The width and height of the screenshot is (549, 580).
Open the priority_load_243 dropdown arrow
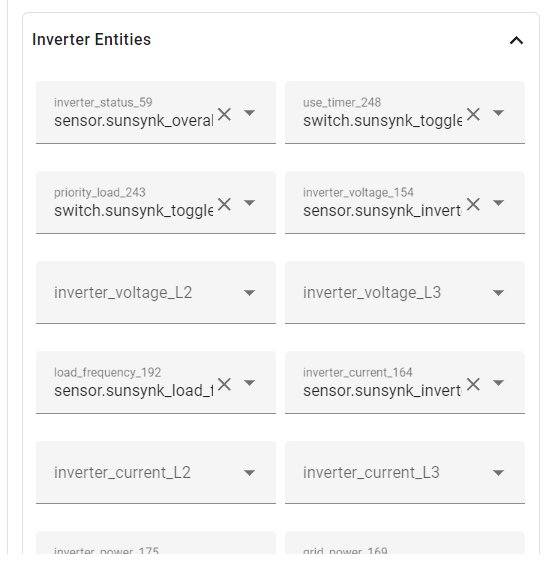coord(249,203)
